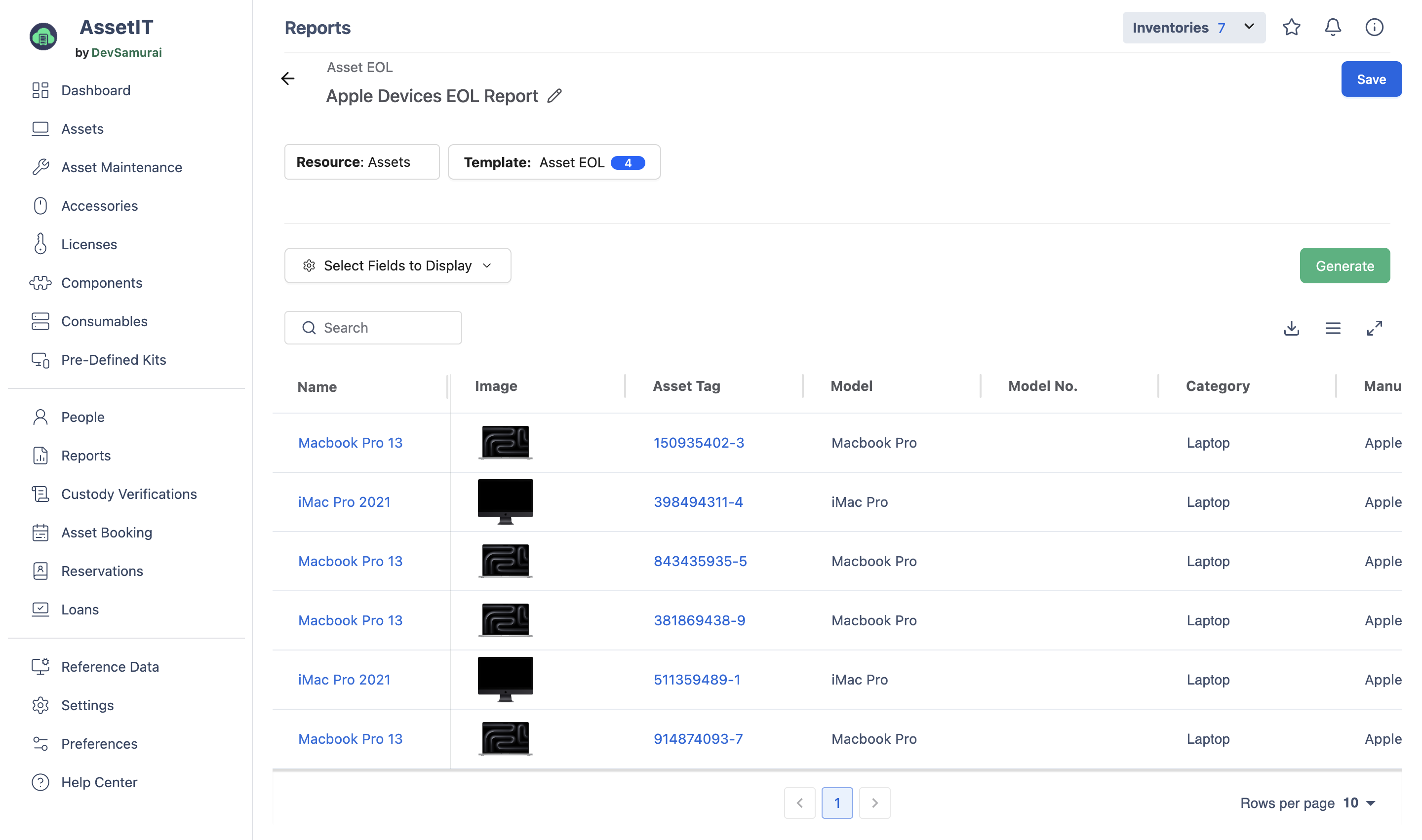The image size is (1422, 840).
Task: Open asset tag 914874093-7
Action: (x=698, y=739)
